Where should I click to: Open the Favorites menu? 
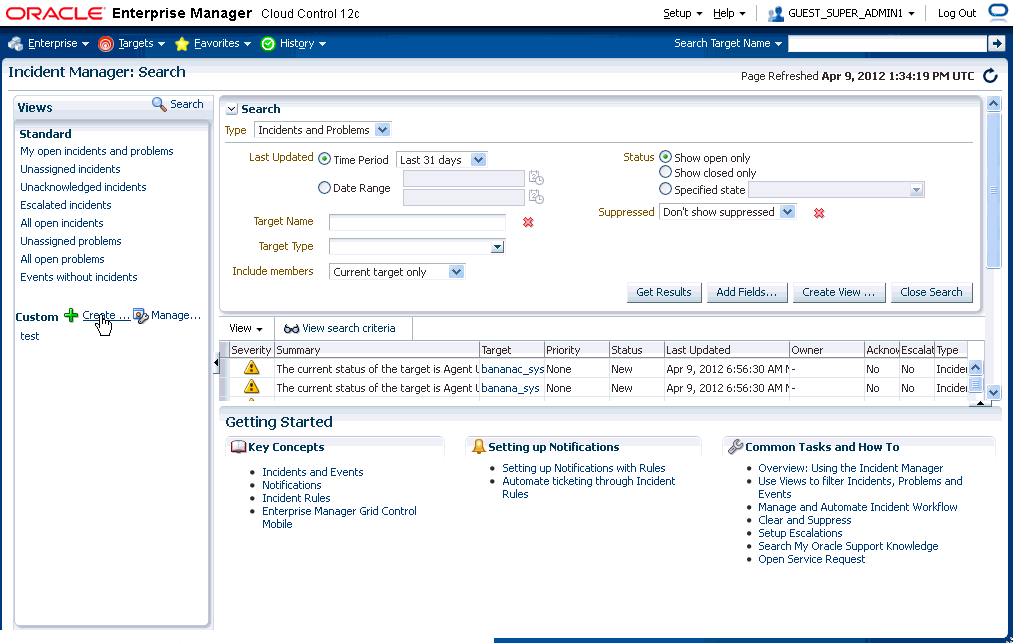coord(222,43)
